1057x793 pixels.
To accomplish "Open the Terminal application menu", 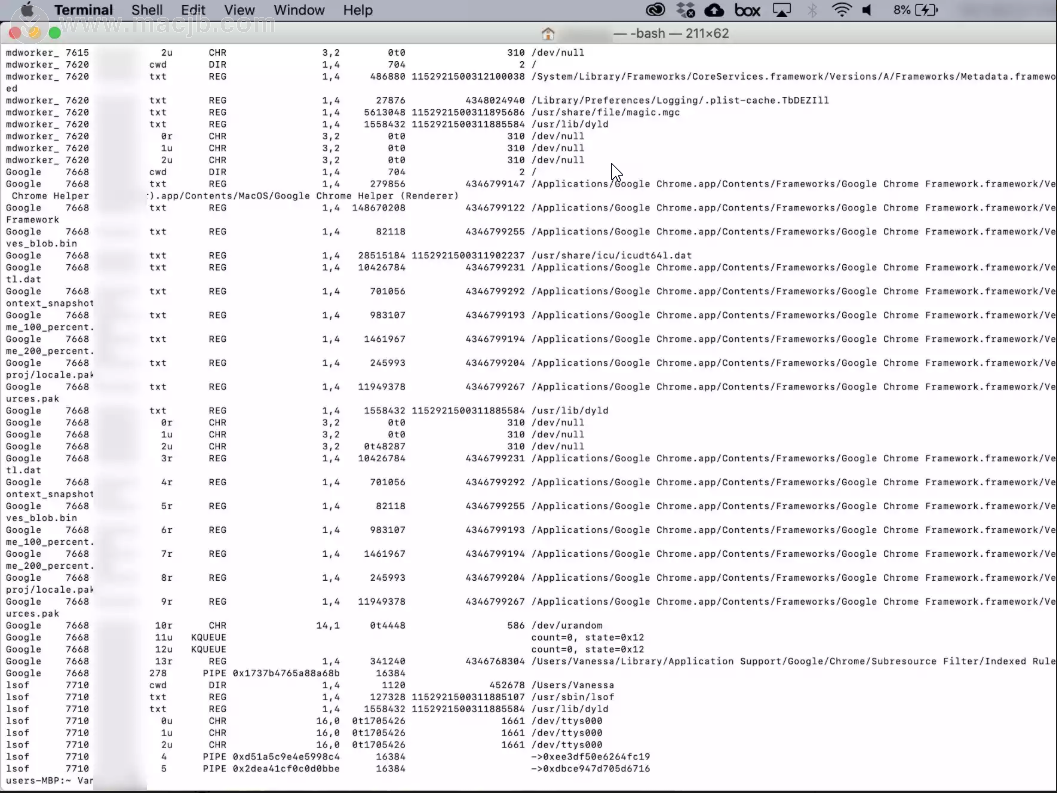I will tap(84, 10).
